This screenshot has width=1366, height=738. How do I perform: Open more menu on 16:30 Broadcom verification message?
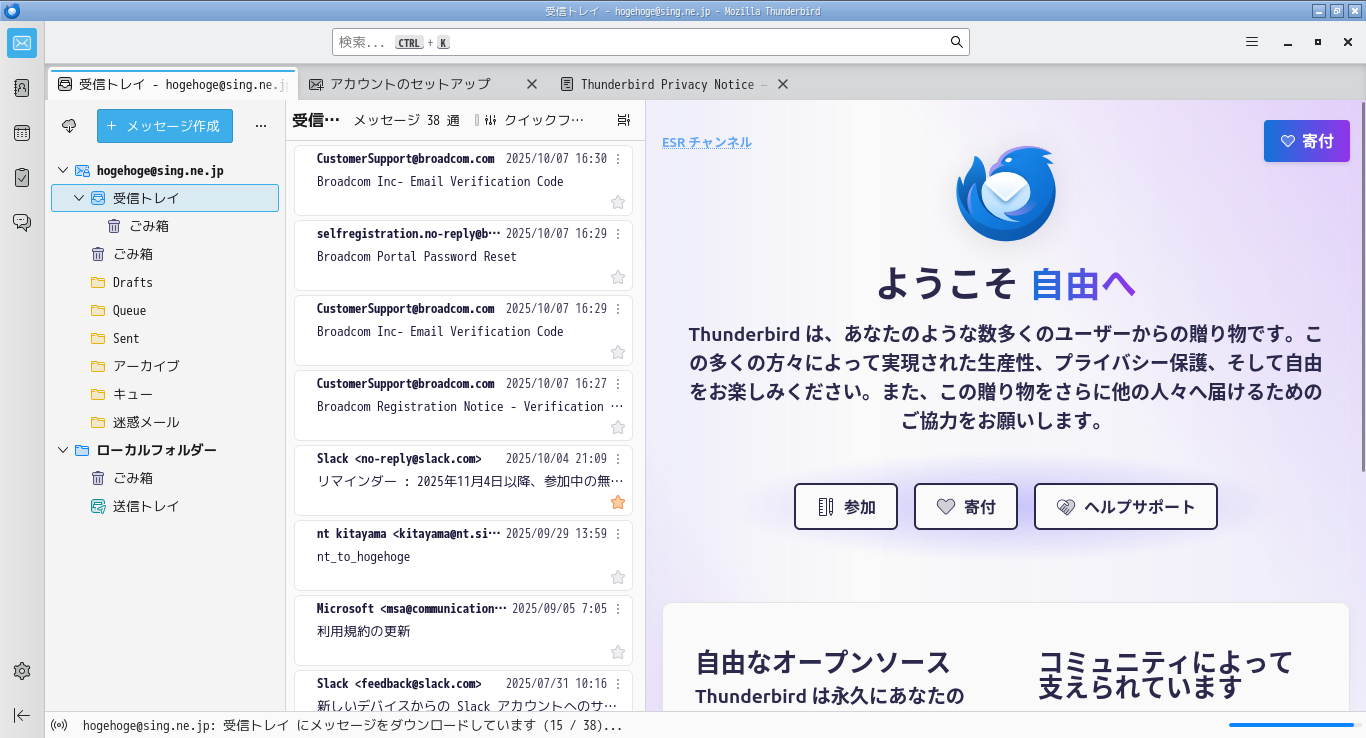click(x=618, y=159)
